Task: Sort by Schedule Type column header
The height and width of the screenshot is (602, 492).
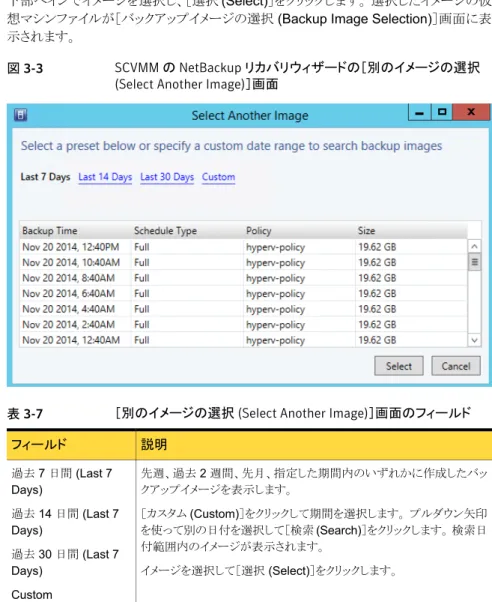Action: [187, 230]
